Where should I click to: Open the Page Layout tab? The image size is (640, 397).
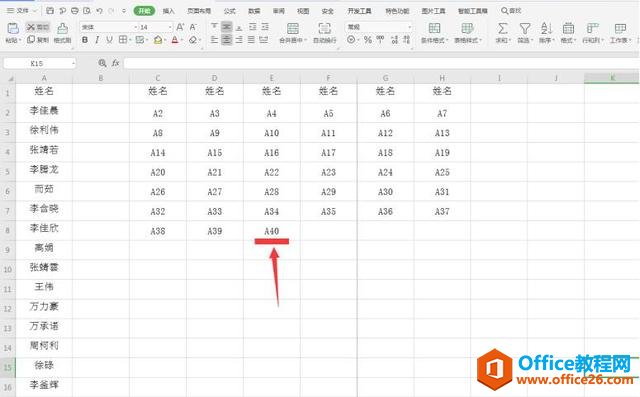[199, 11]
